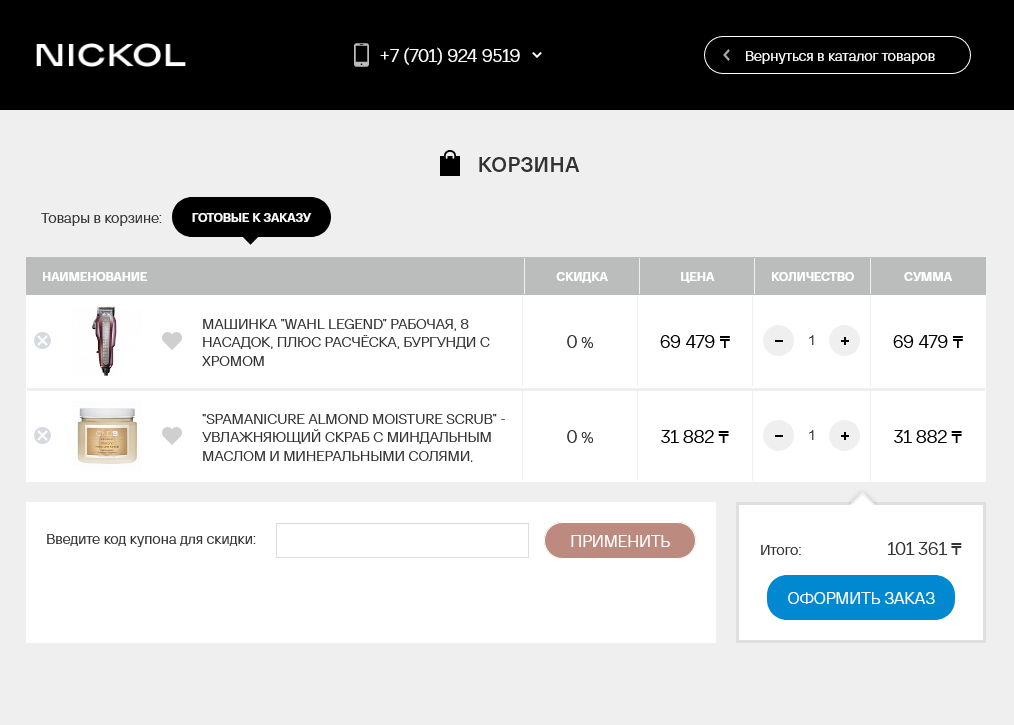Click the Итого label
Image resolution: width=1014 pixels, height=725 pixels.
781,550
